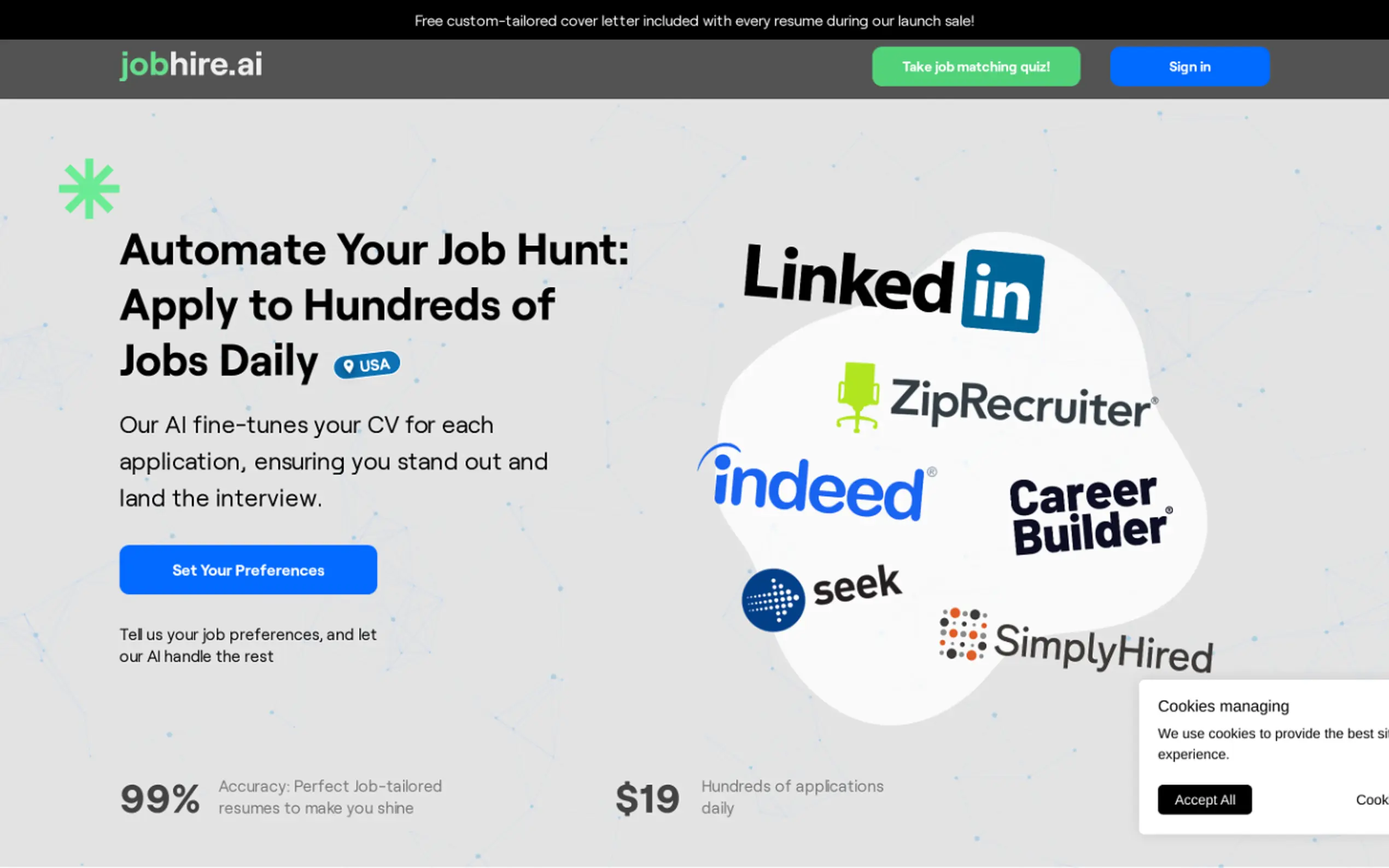Click the LinkedIn logo
Viewport: 1389px width, 868px height.
tap(893, 287)
